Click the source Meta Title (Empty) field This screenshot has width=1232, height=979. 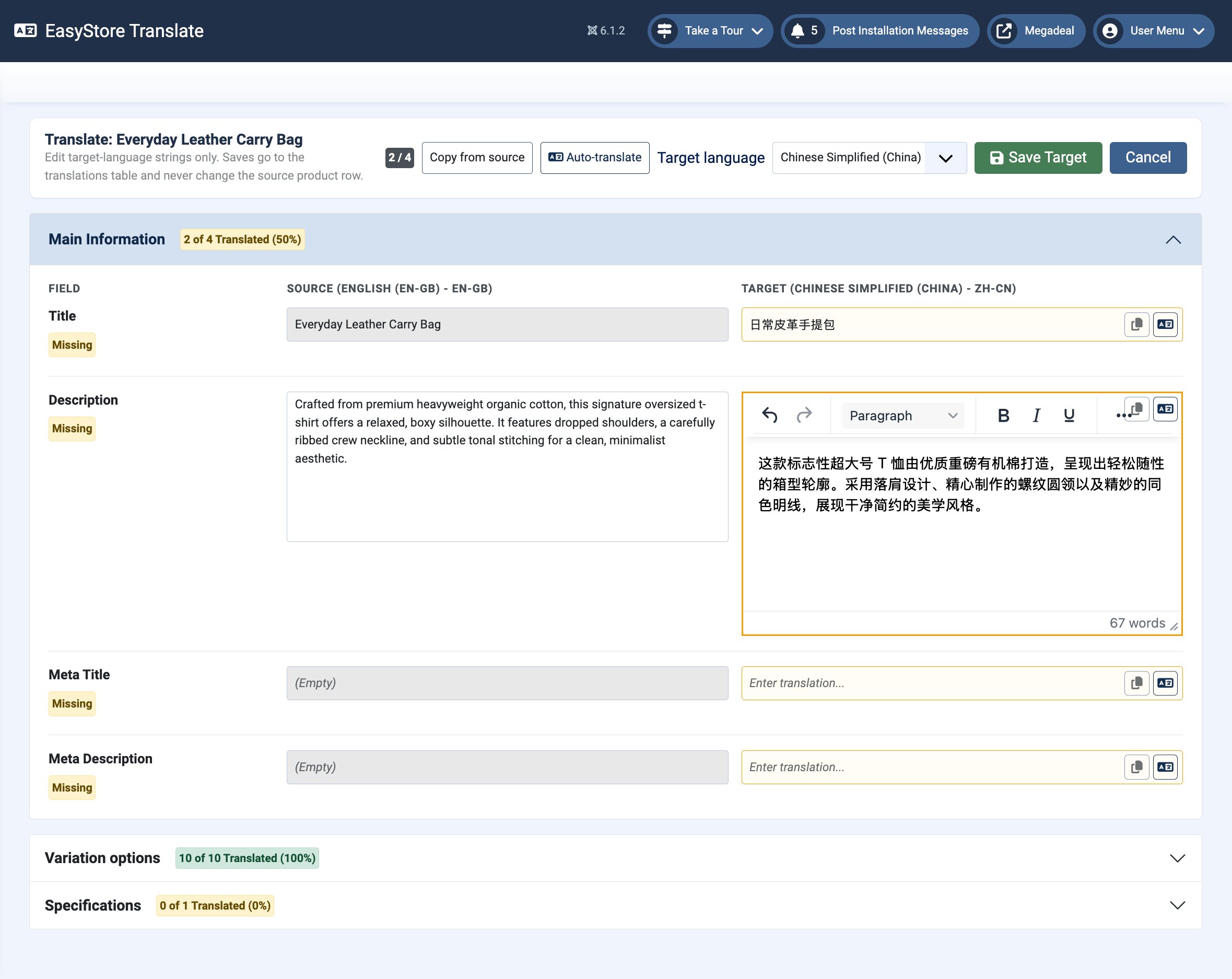coord(508,683)
